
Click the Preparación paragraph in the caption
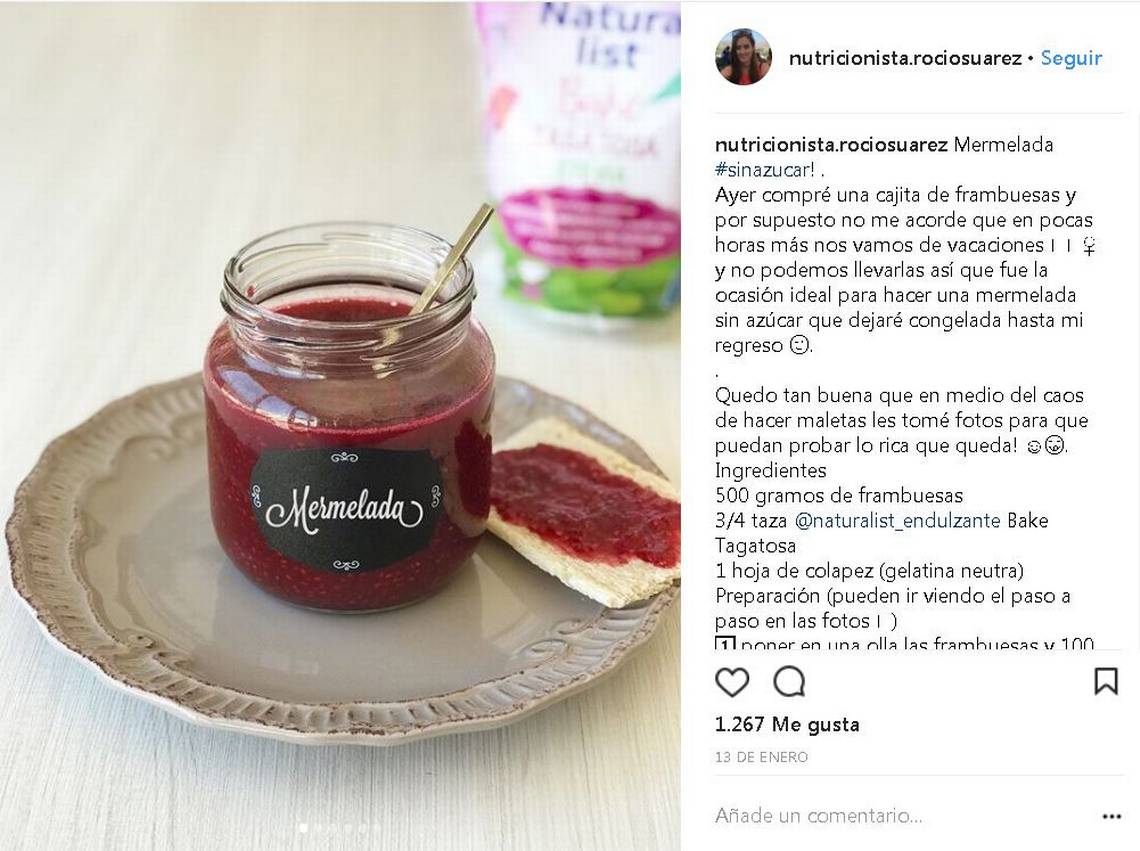click(893, 608)
